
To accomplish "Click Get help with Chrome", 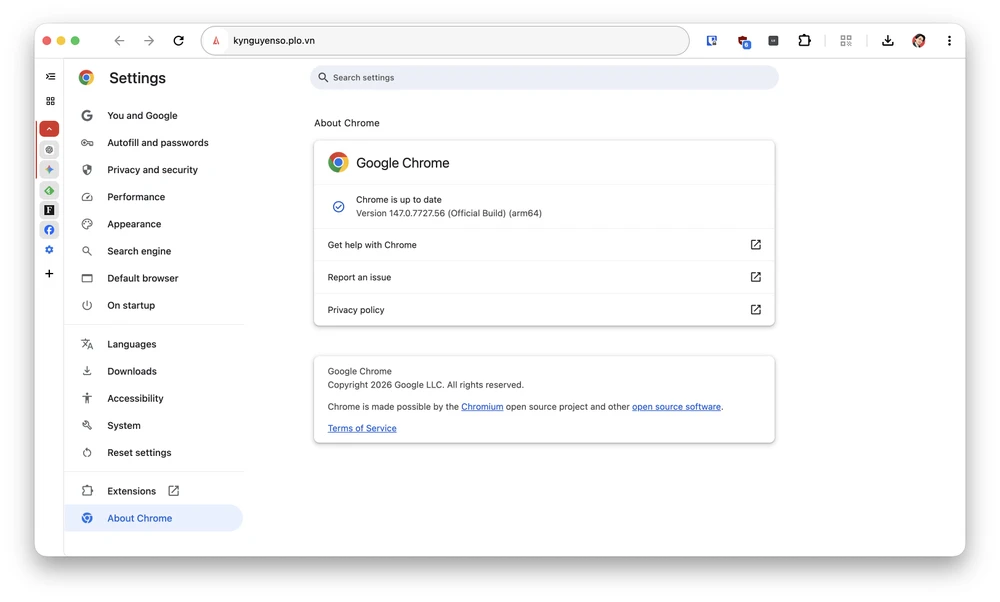I will pos(371,244).
